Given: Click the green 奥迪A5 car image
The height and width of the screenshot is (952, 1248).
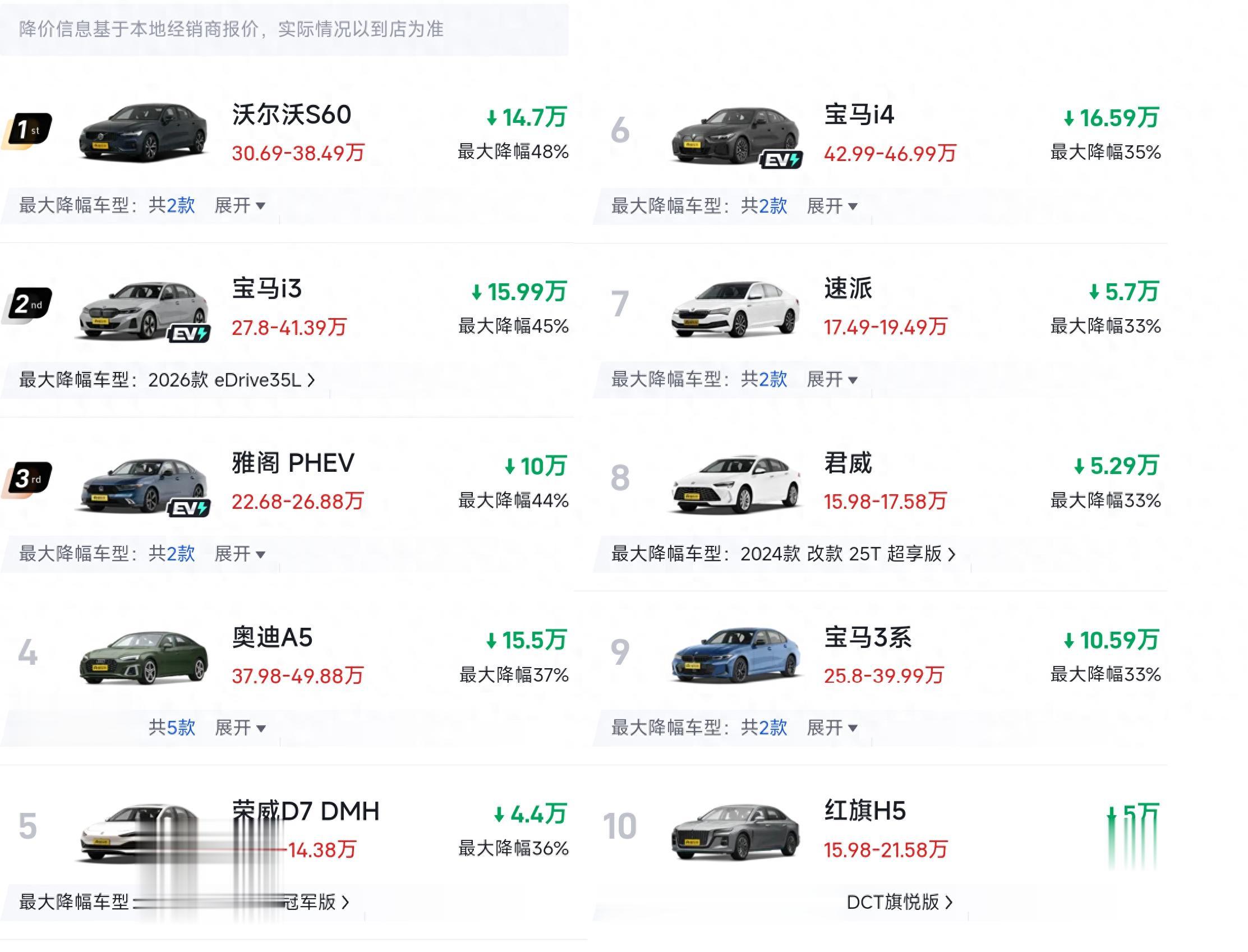Looking at the screenshot, I should coord(144,656).
